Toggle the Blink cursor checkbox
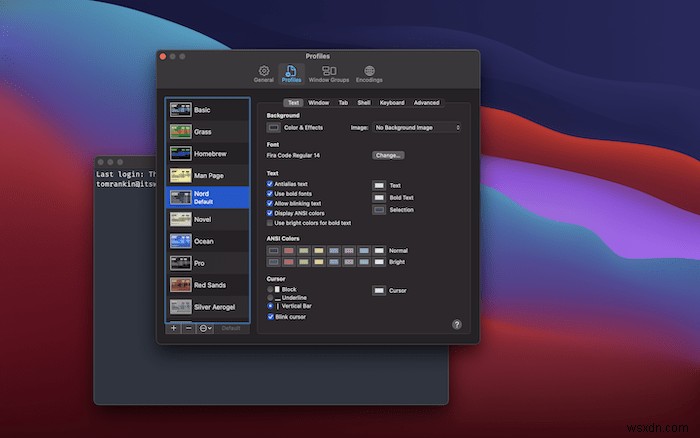The width and height of the screenshot is (700, 438). click(x=270, y=316)
